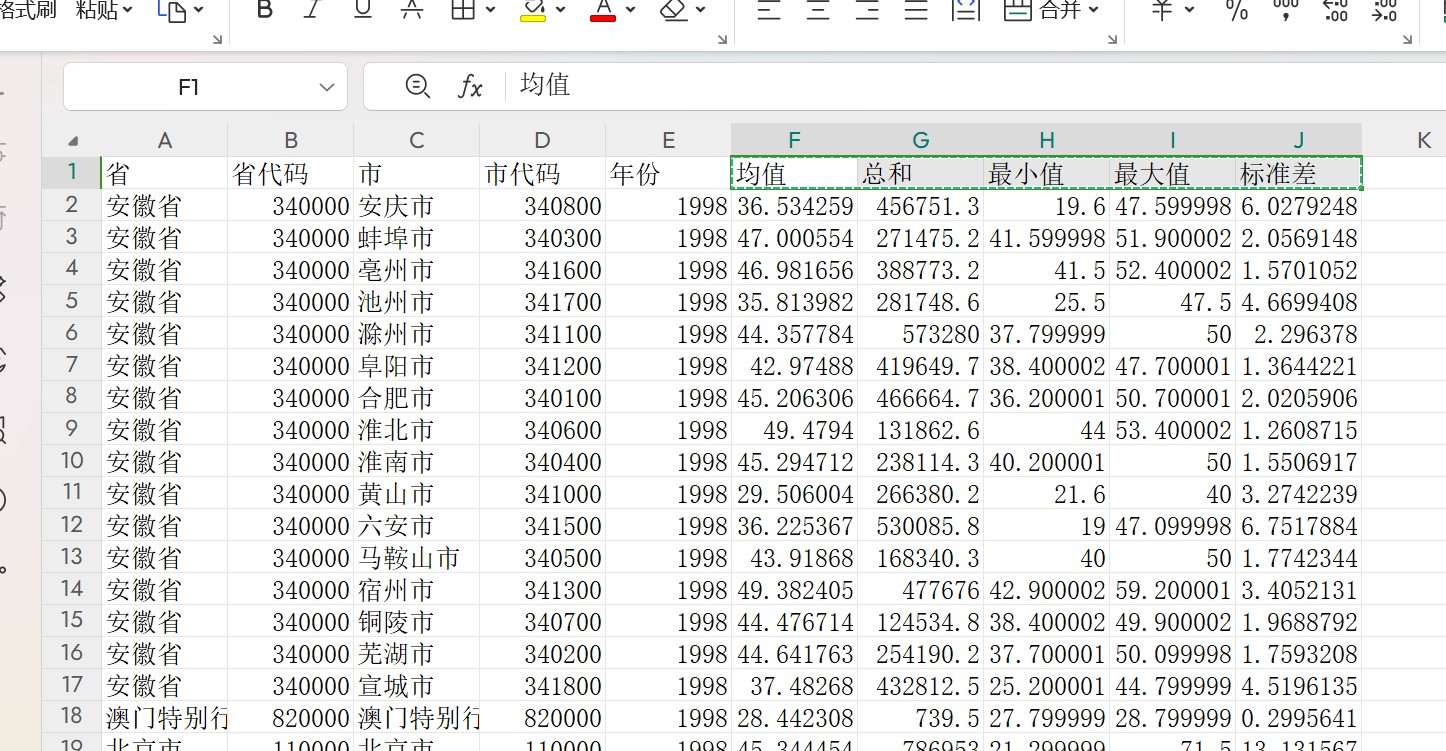The width and height of the screenshot is (1446, 751).
Task: Apply currency yen number format
Action: tap(1162, 10)
